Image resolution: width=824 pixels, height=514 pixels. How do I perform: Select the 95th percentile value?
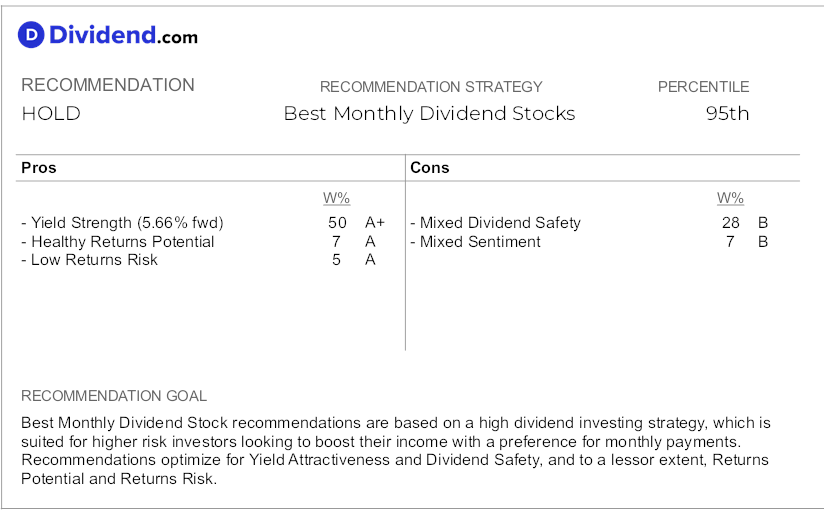coord(727,114)
